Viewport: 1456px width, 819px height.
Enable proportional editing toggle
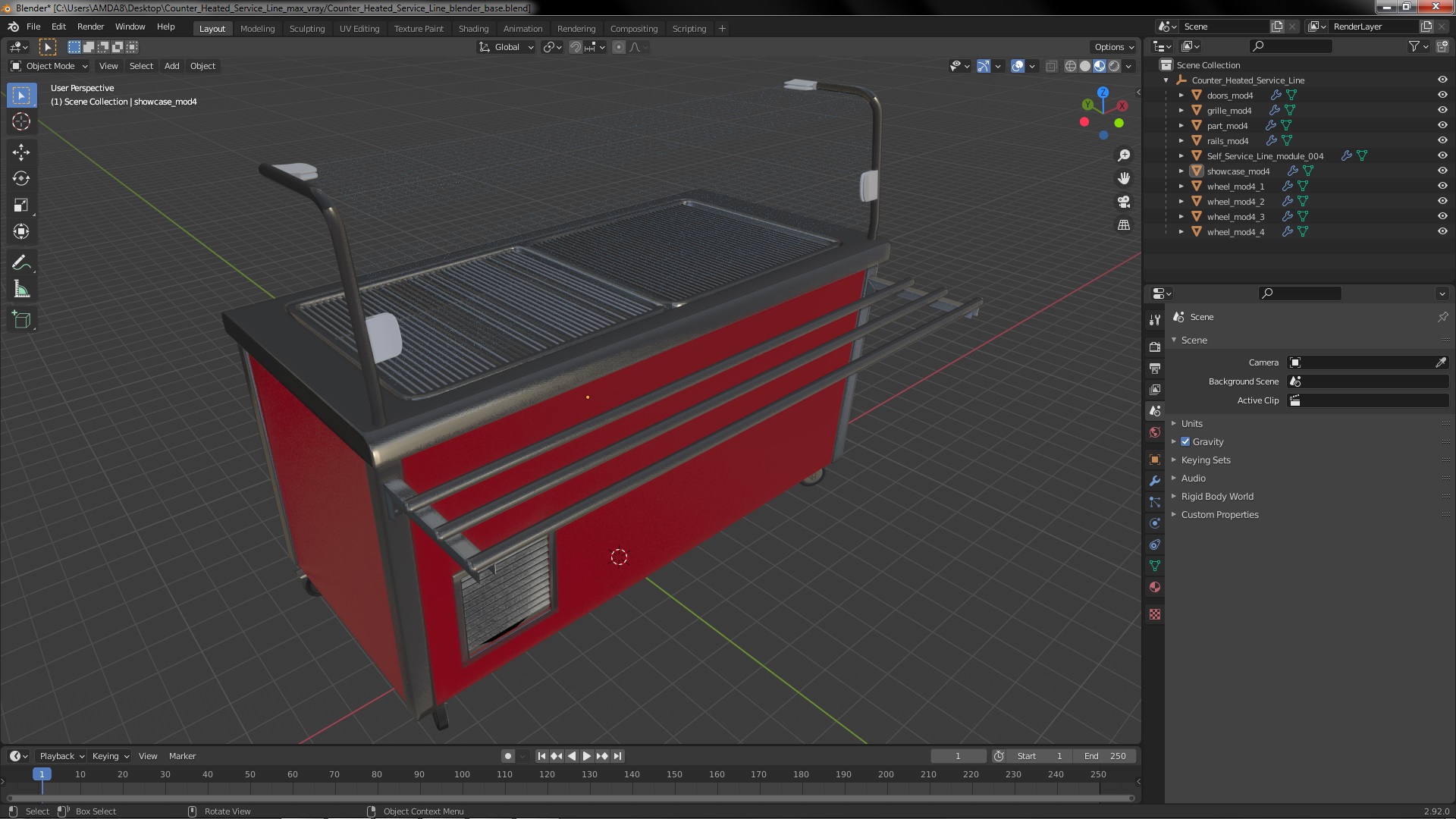619,47
